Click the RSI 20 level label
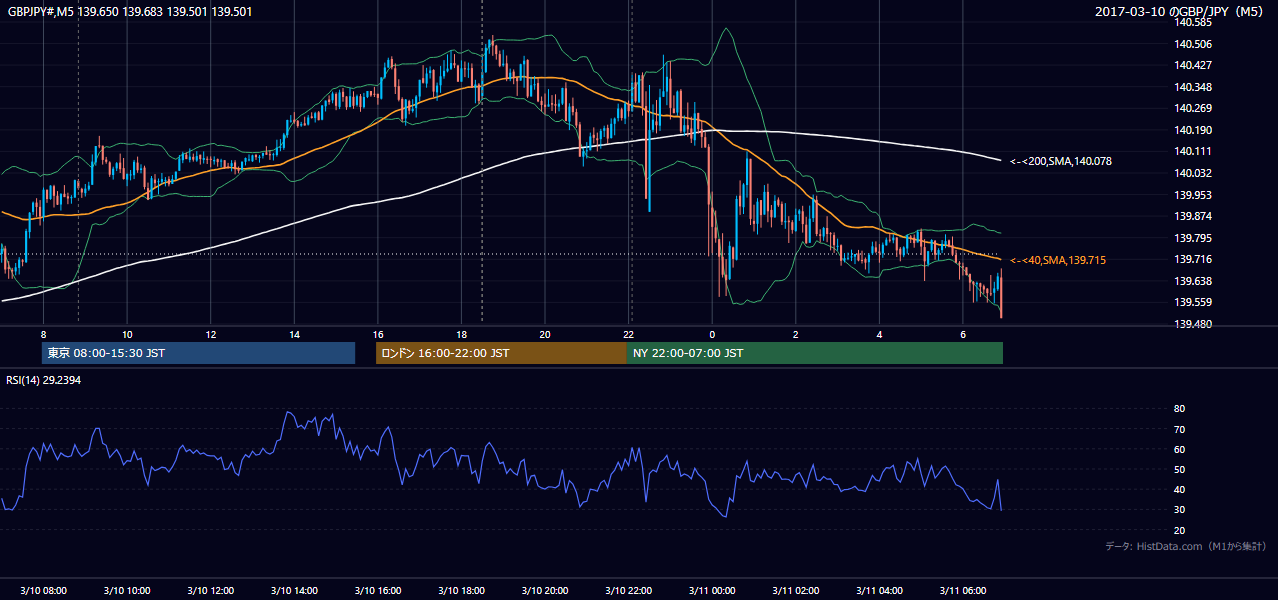The height and width of the screenshot is (600, 1278). pos(1179,530)
